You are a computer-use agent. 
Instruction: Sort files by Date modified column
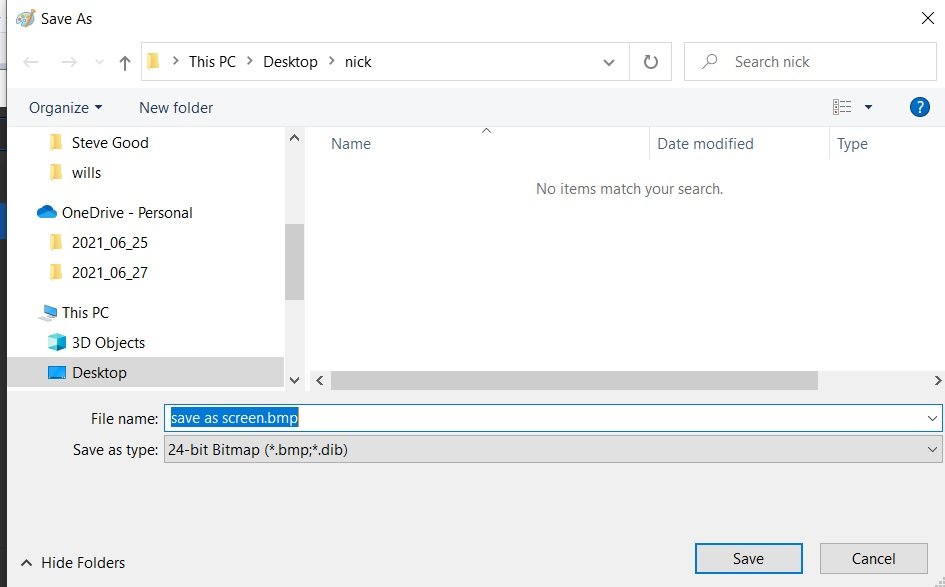[705, 143]
